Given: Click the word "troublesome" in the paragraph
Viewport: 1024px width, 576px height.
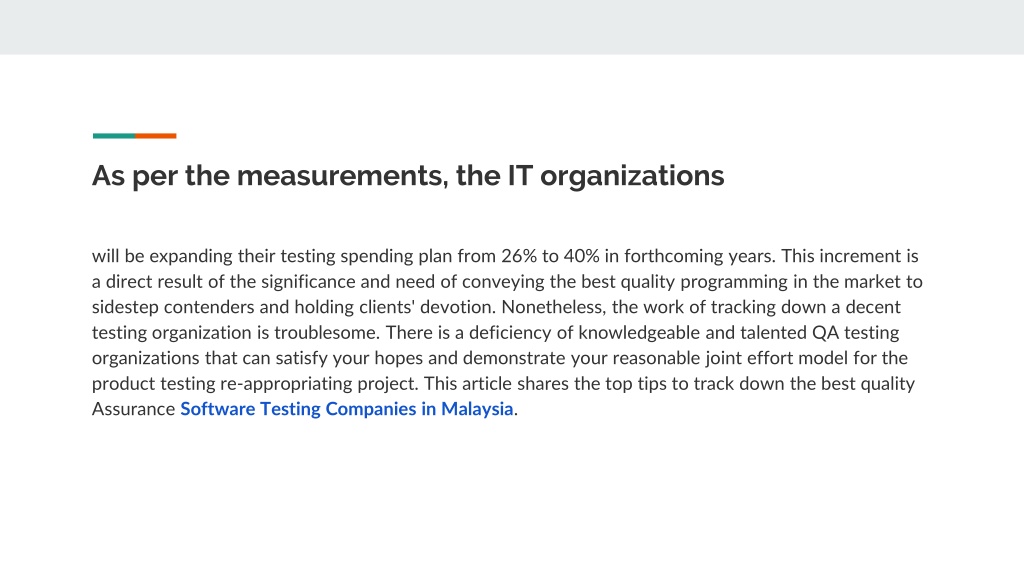Looking at the screenshot, I should coord(326,332).
